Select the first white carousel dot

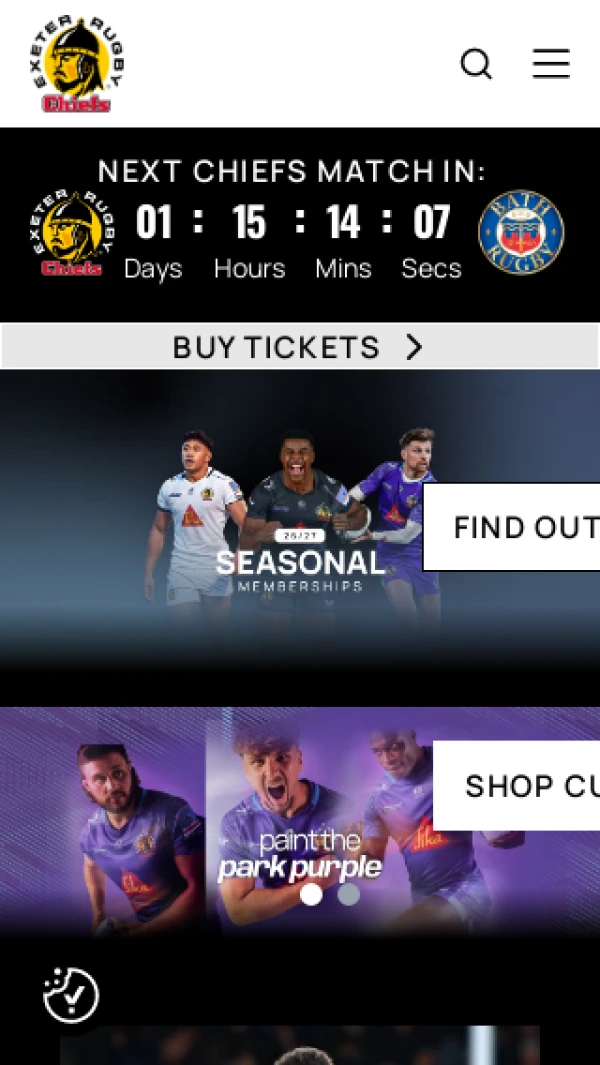(x=311, y=894)
